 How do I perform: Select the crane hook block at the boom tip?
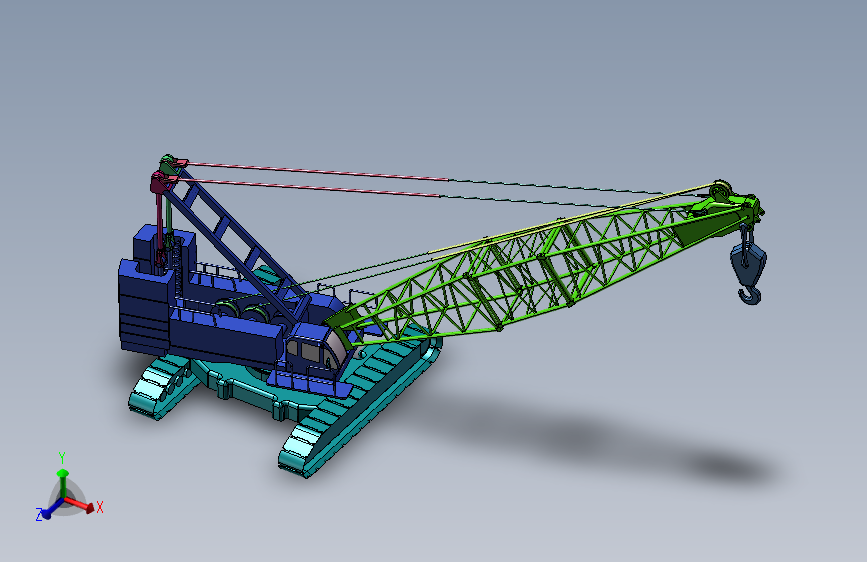749,266
